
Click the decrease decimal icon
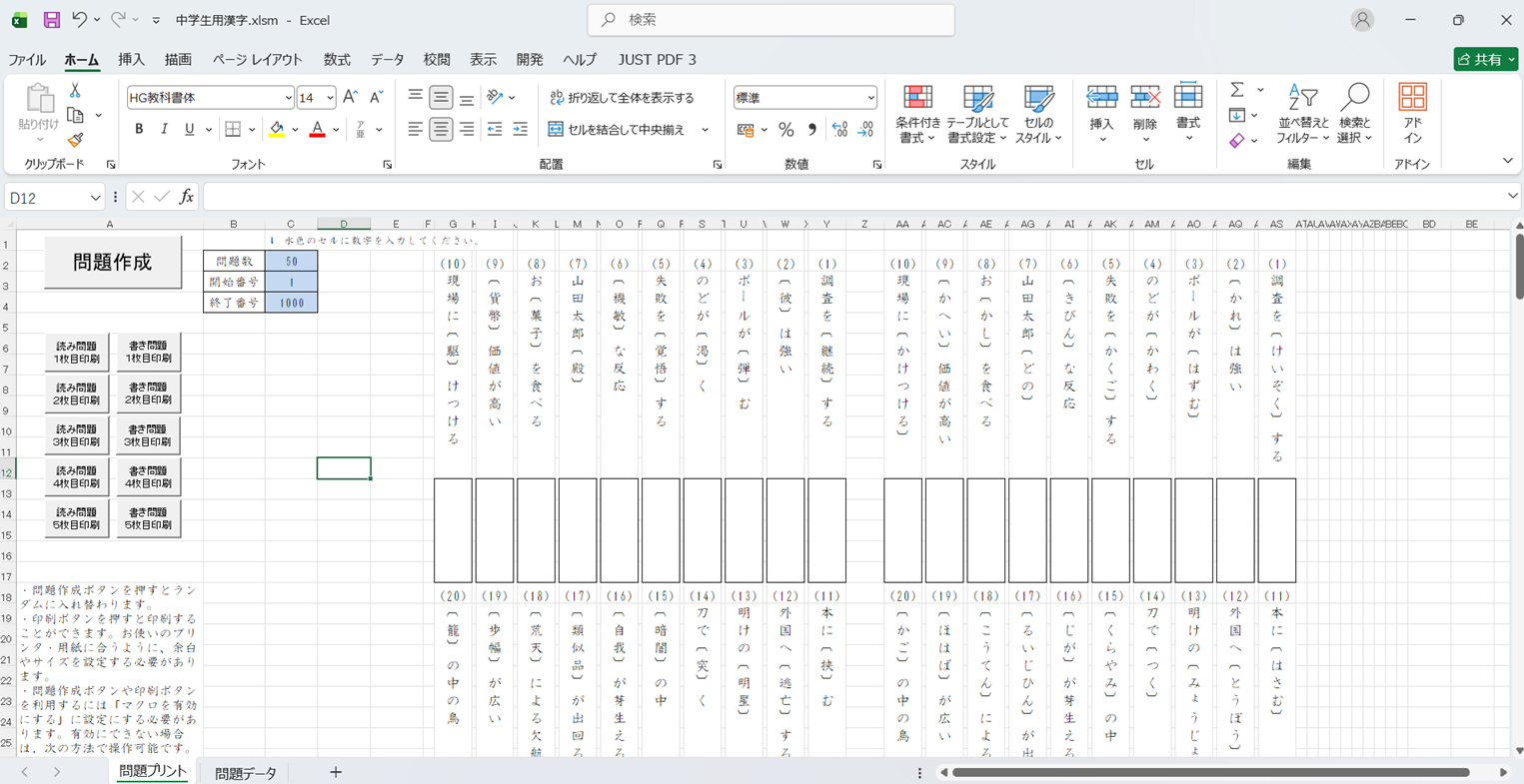coord(865,130)
